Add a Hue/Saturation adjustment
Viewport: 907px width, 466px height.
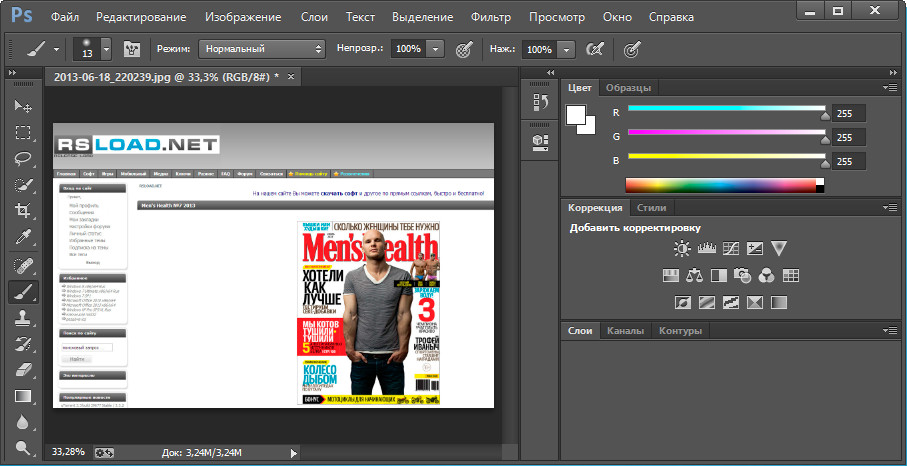click(670, 275)
